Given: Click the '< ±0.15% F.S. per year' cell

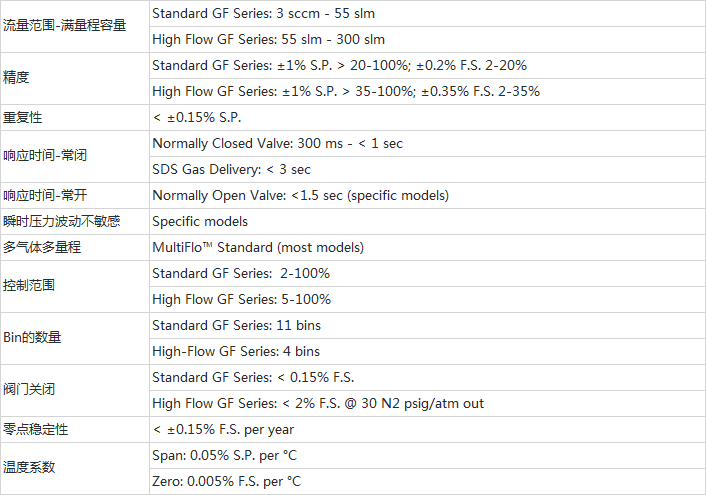Looking at the screenshot, I should [223, 429].
